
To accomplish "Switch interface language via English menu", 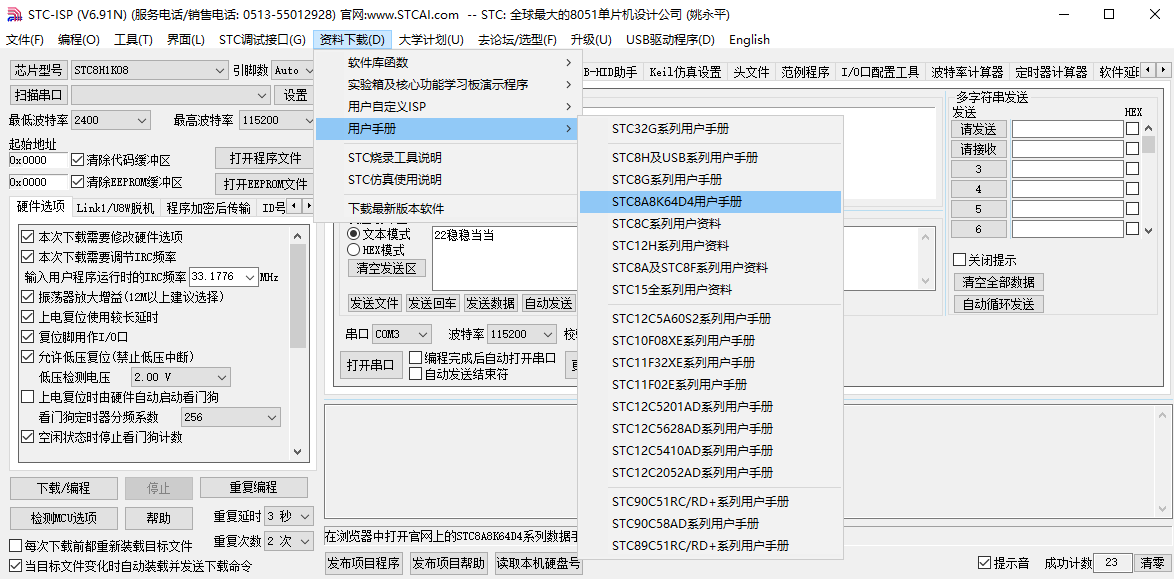I will coord(749,40).
